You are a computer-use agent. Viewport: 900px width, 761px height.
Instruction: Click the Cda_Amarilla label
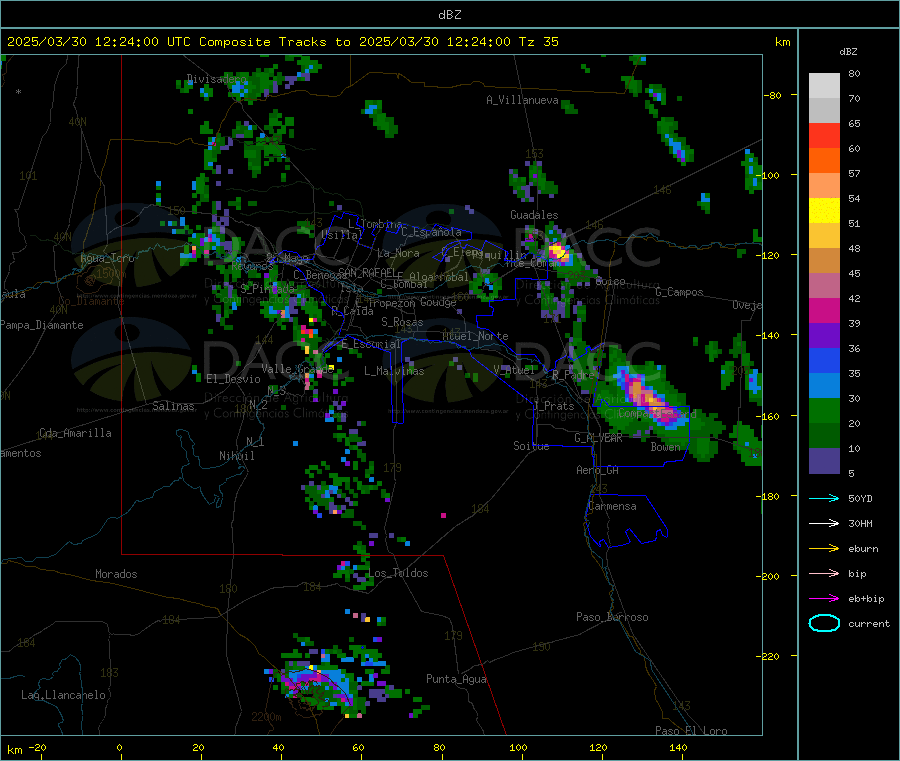[x=75, y=433]
